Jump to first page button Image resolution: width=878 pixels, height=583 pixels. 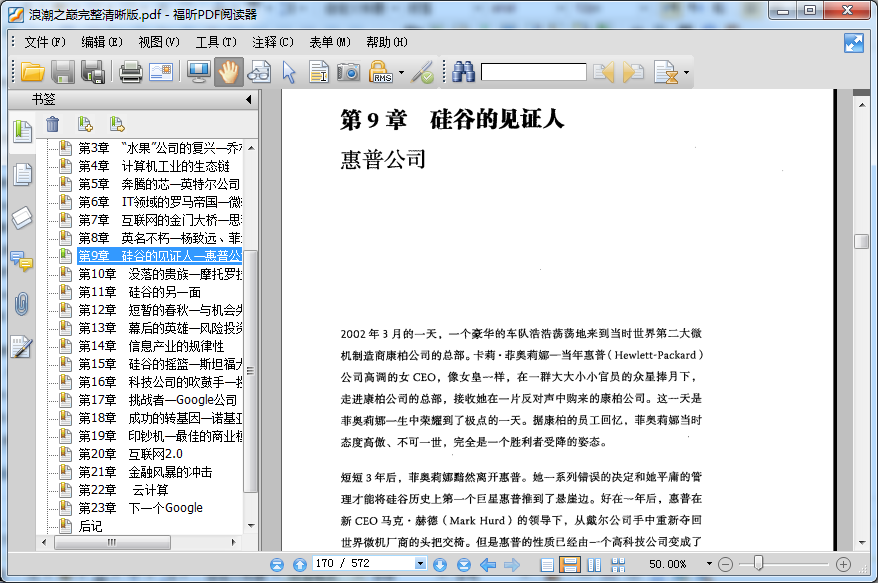point(277,565)
